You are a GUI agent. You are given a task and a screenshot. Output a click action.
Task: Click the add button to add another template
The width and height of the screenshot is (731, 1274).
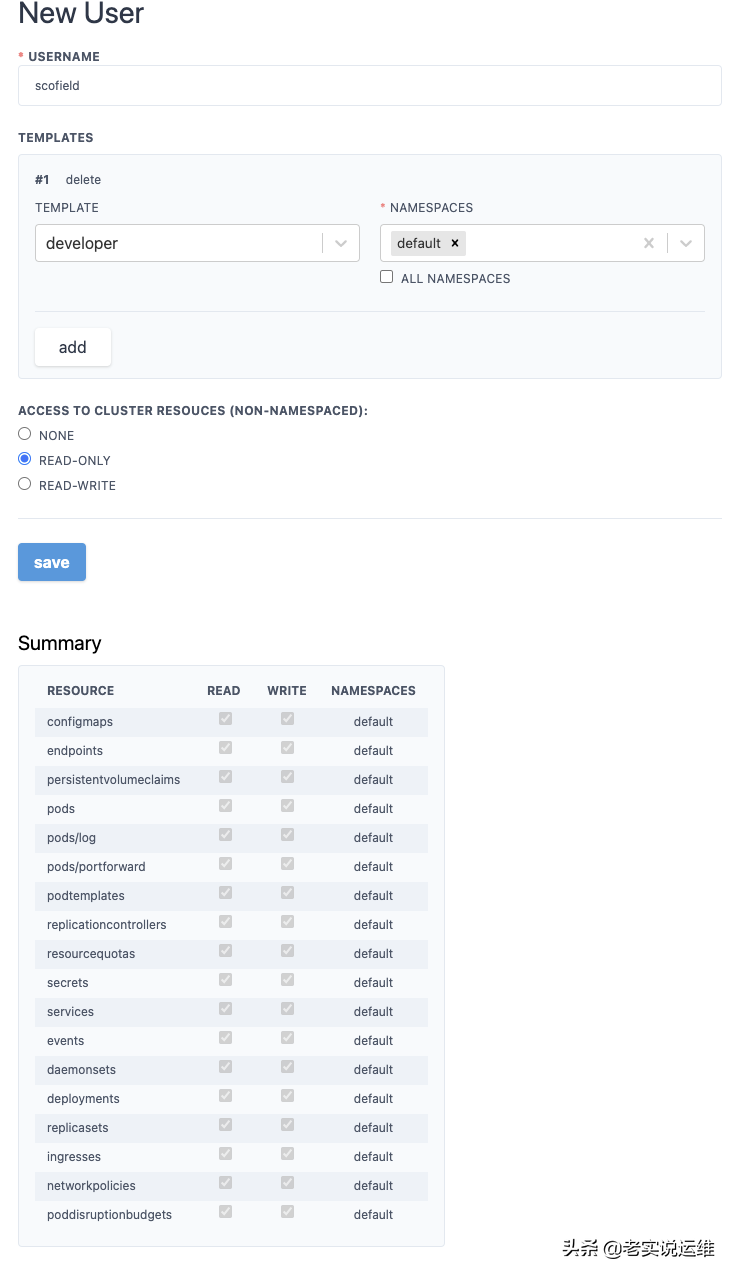click(72, 347)
